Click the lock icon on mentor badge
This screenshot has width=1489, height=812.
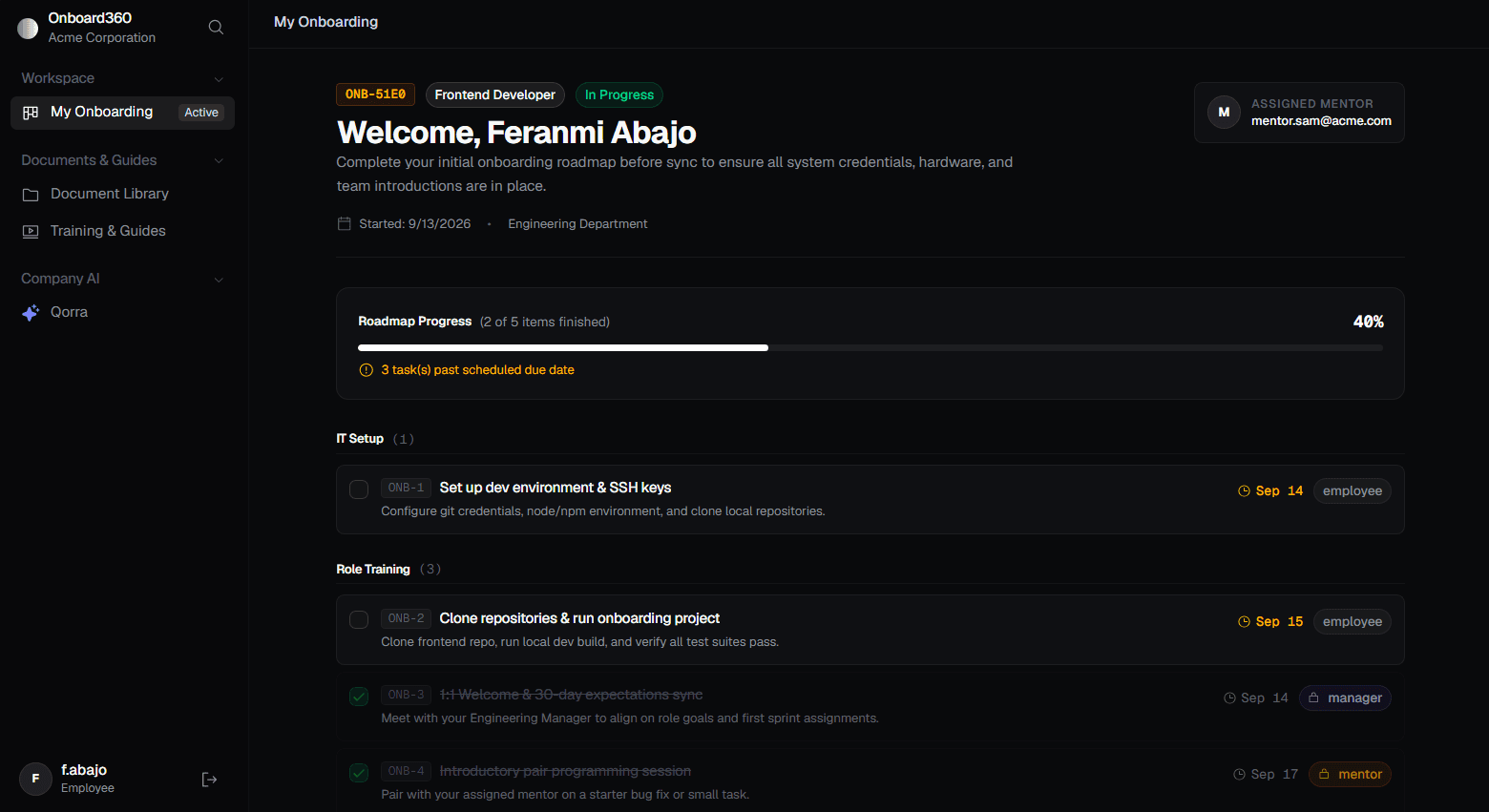tap(1324, 775)
